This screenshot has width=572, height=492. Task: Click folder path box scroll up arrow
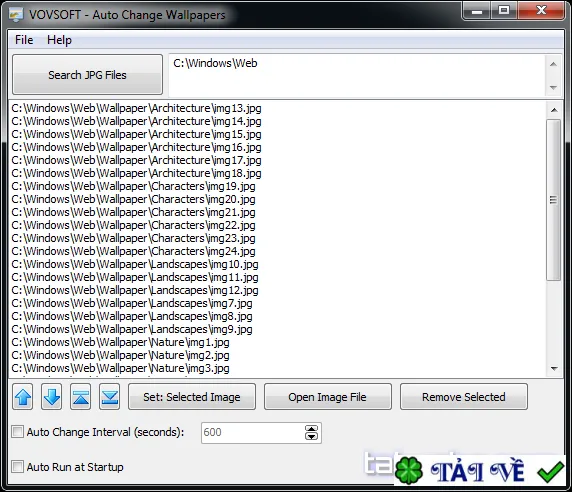click(x=553, y=64)
